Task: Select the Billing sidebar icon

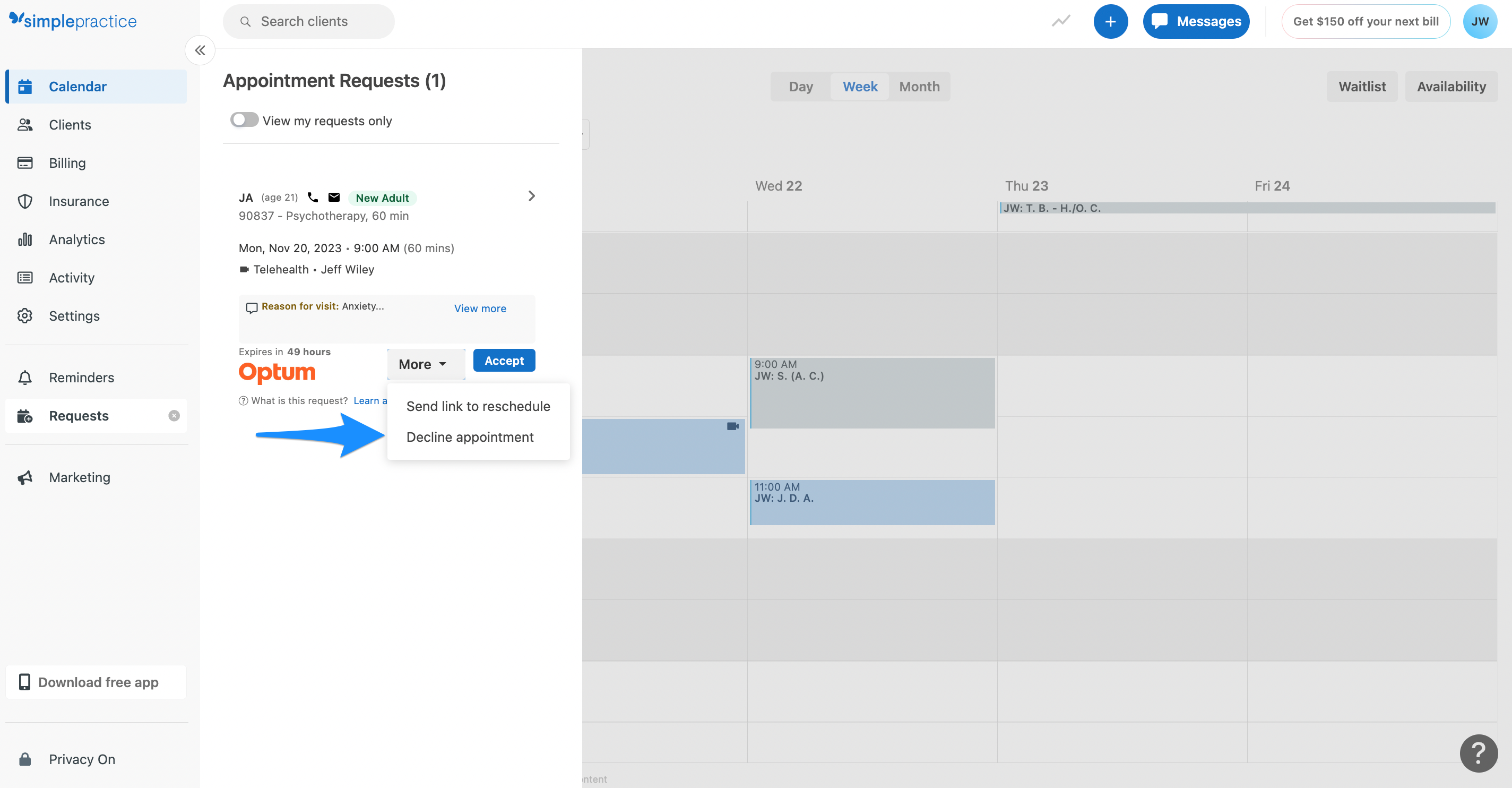Action: point(25,162)
